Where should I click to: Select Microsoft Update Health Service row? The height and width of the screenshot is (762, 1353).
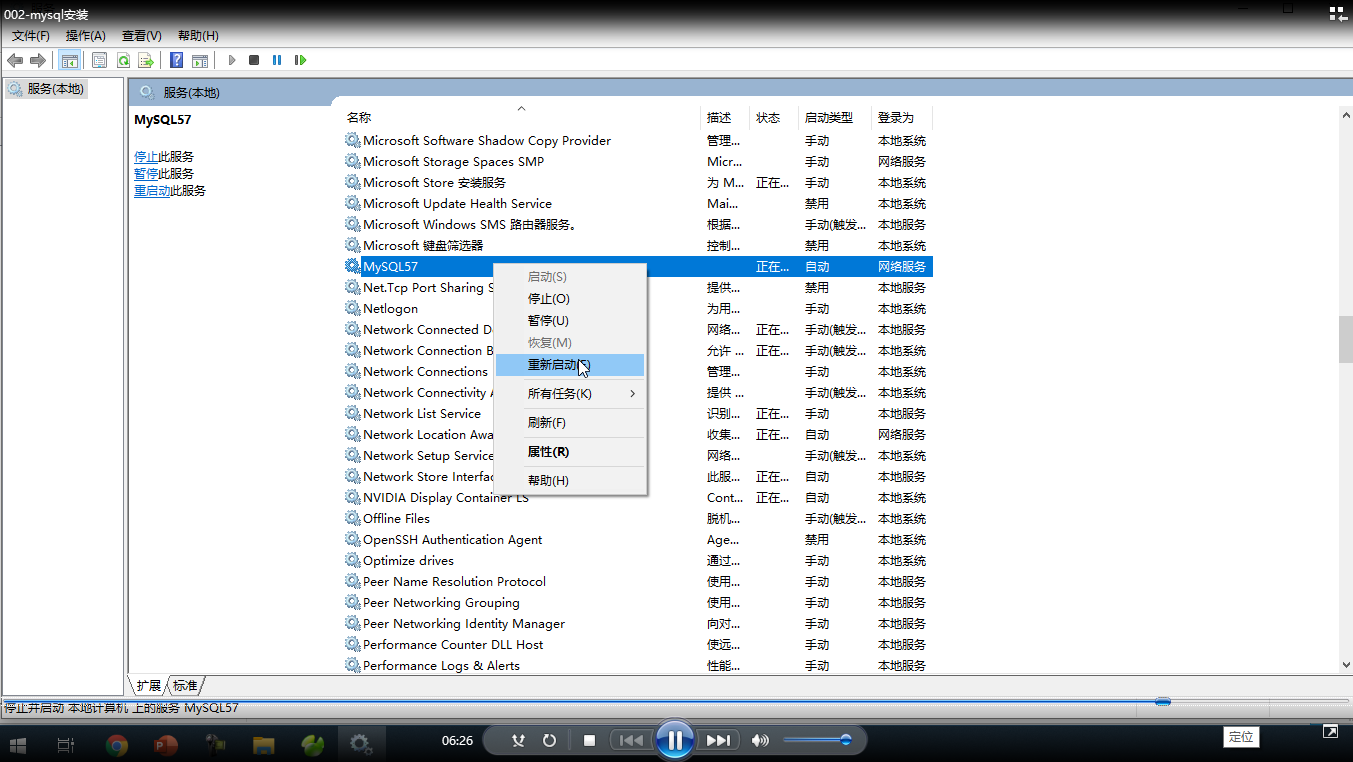(638, 203)
